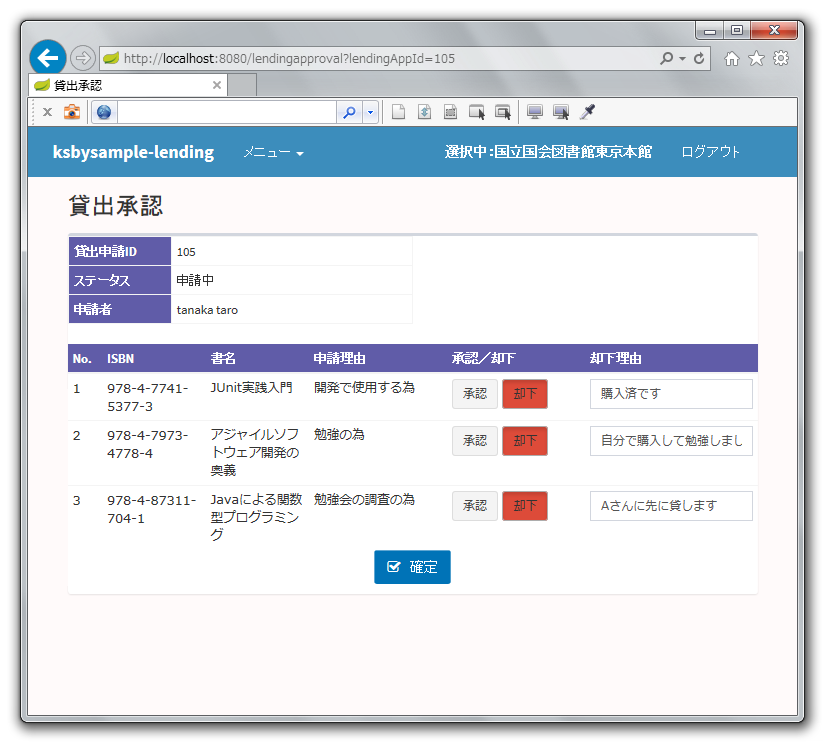Select the 貸出承認 browser tab
The image size is (825, 743).
pos(128,85)
